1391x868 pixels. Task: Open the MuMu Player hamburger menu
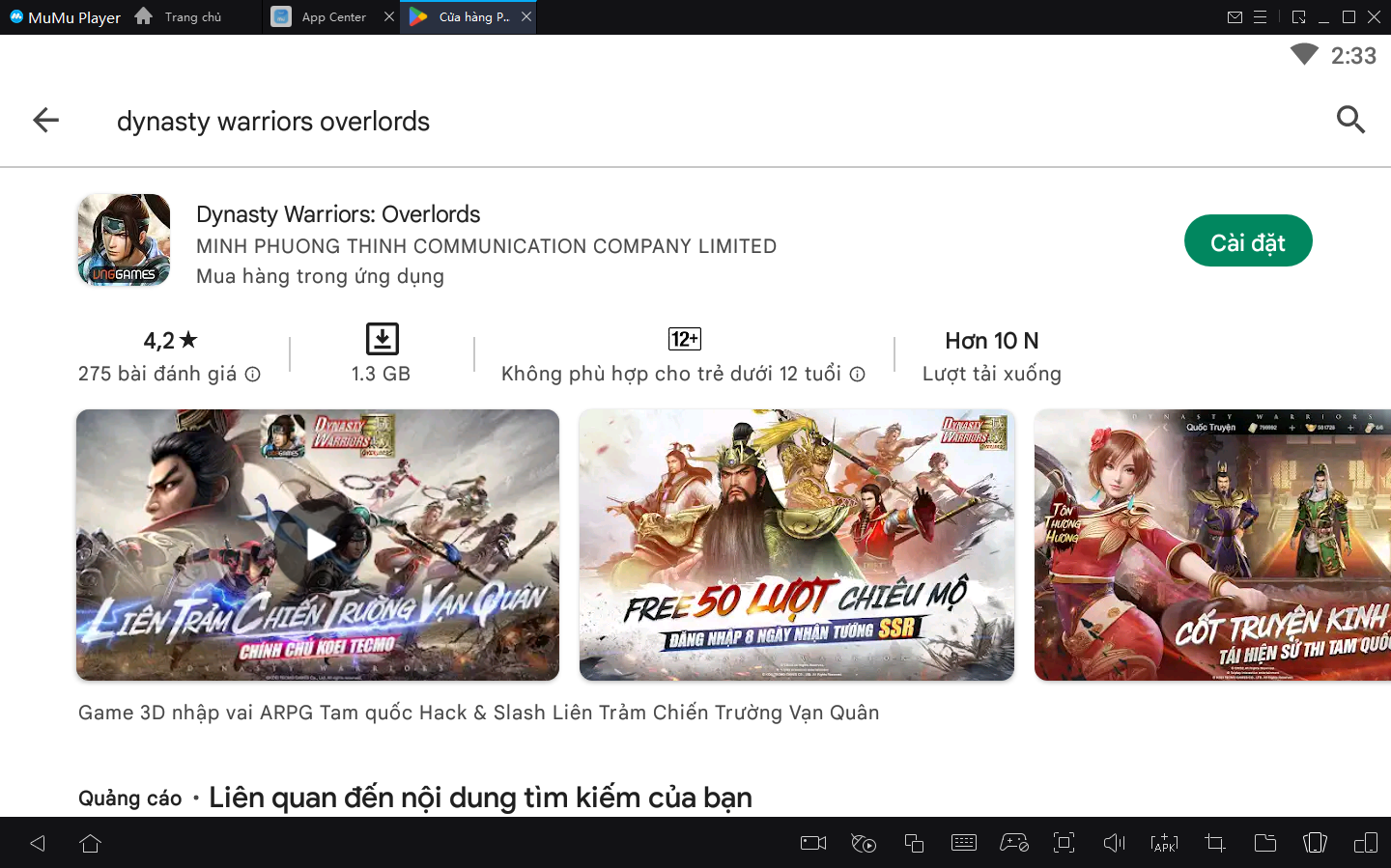[x=1260, y=17]
